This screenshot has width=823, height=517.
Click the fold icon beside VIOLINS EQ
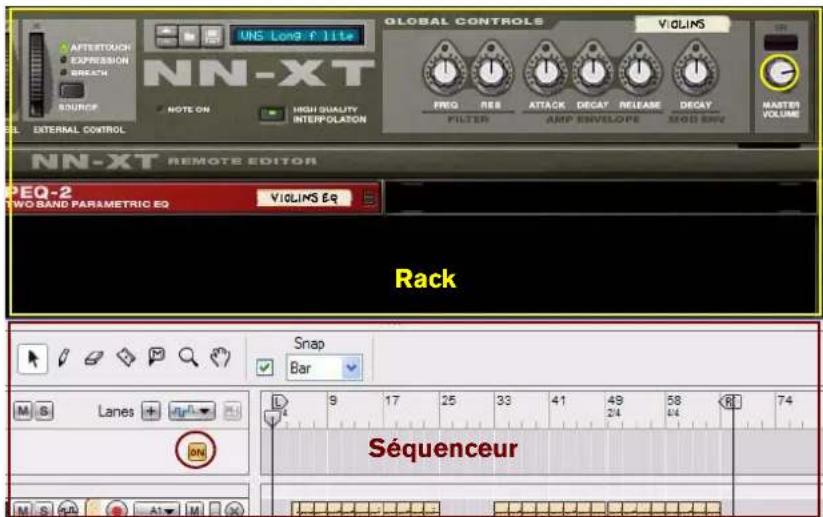tap(369, 198)
